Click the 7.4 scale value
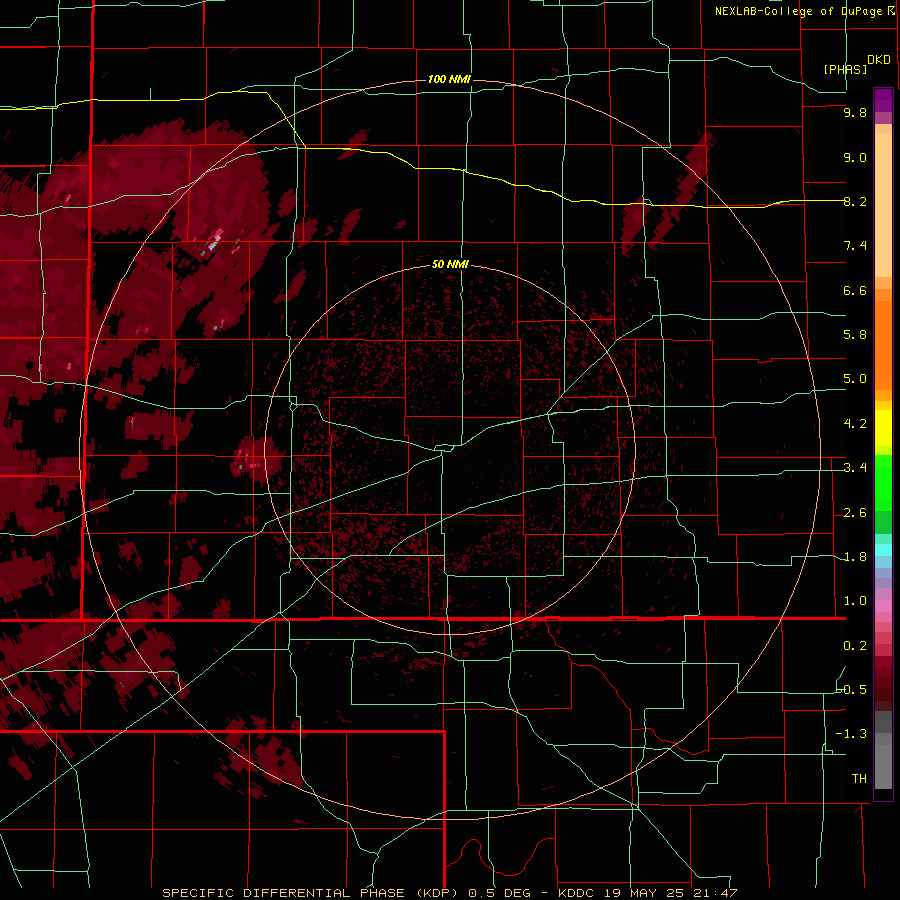The image size is (900, 900). click(855, 246)
